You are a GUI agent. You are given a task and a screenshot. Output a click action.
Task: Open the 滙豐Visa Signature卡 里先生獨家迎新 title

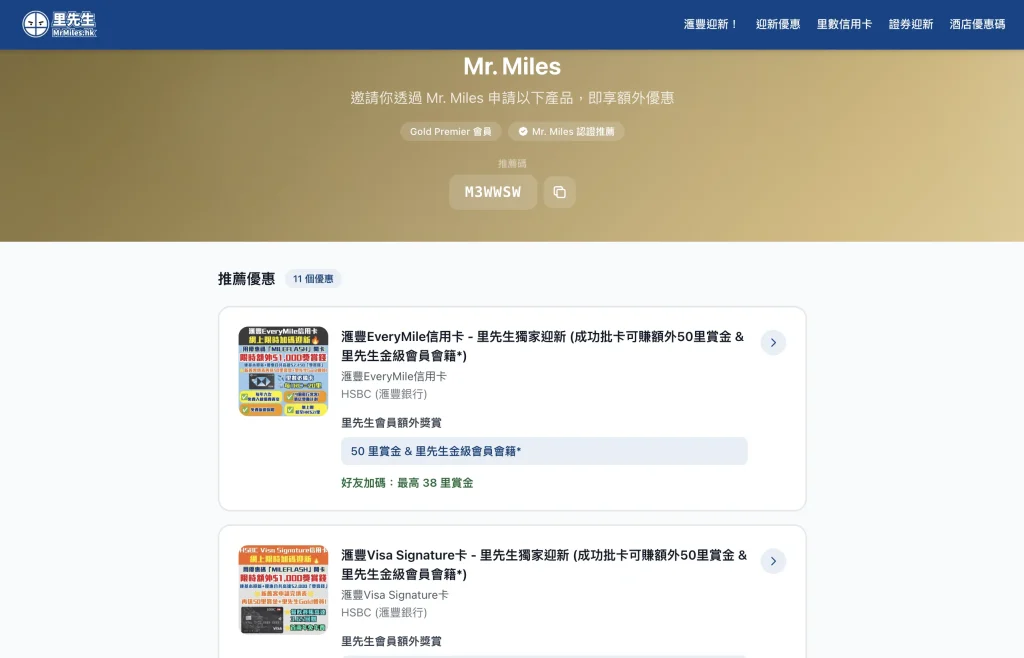coord(543,565)
